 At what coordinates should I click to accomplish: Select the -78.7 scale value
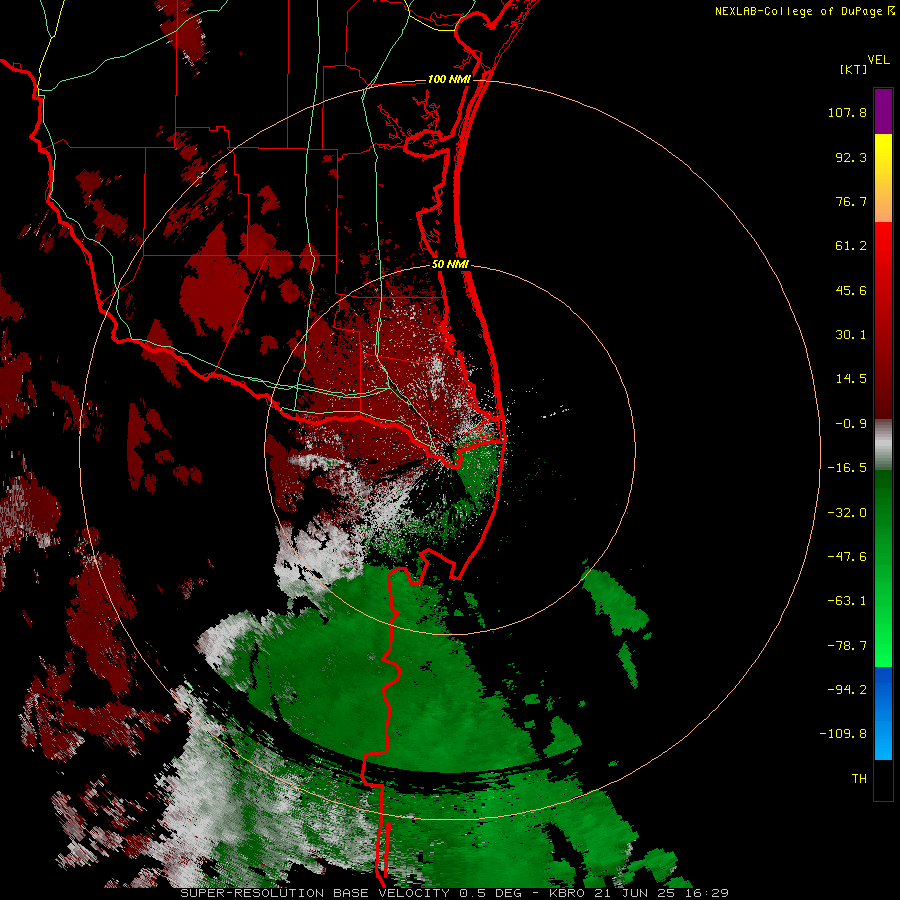click(x=847, y=646)
